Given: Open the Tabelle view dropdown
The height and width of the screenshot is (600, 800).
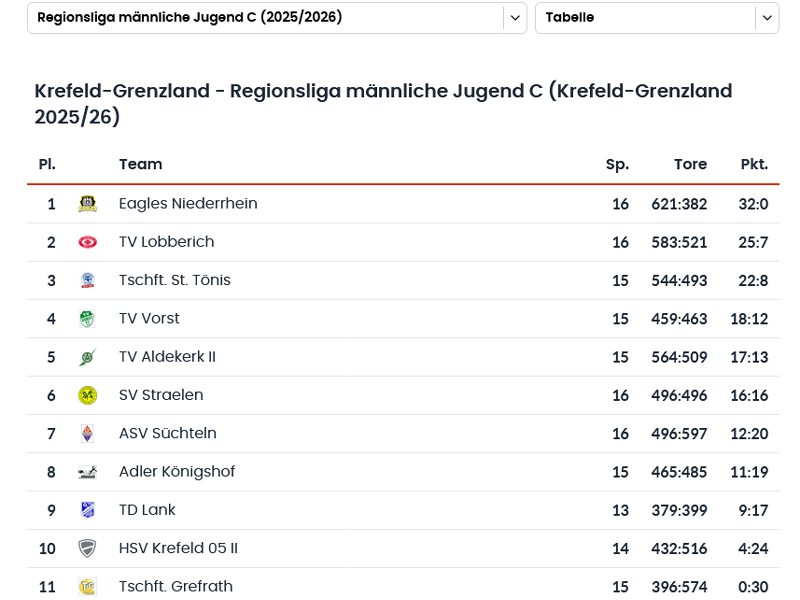Looking at the screenshot, I should [645, 18].
